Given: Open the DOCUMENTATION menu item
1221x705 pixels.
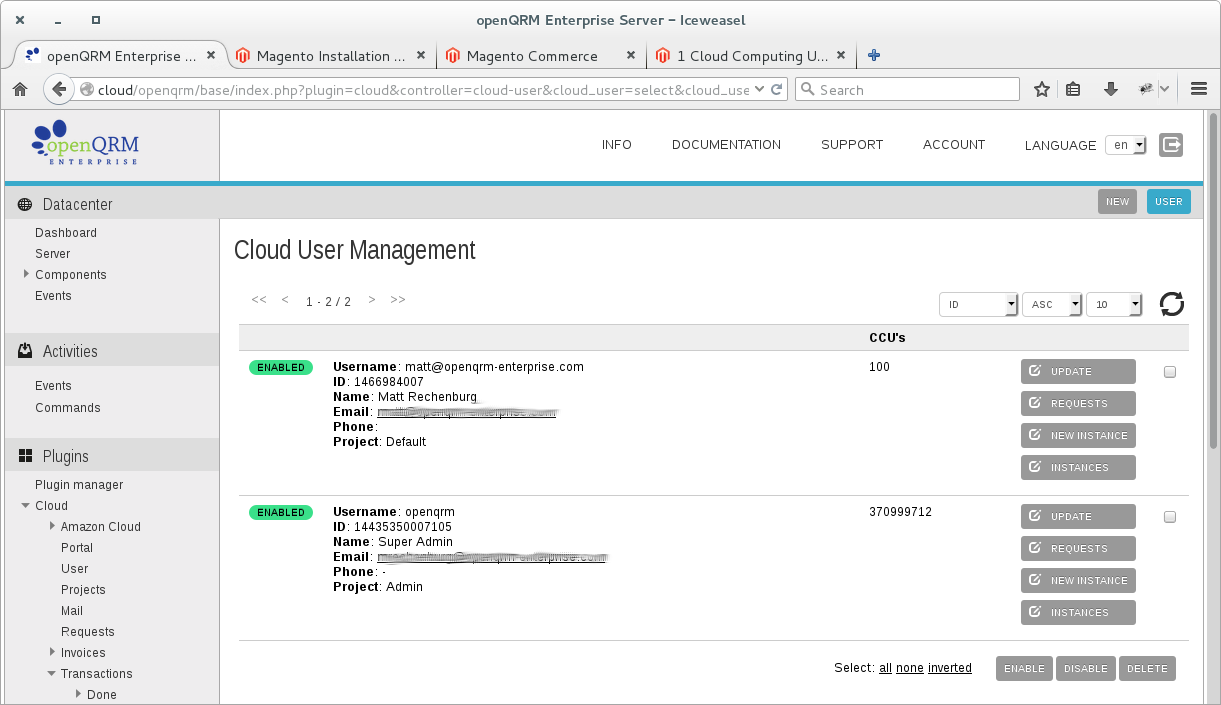Looking at the screenshot, I should tap(726, 145).
